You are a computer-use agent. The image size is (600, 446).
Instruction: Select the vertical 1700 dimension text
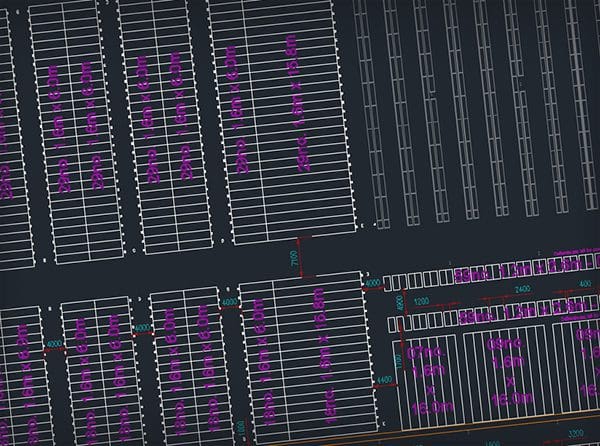[399, 361]
